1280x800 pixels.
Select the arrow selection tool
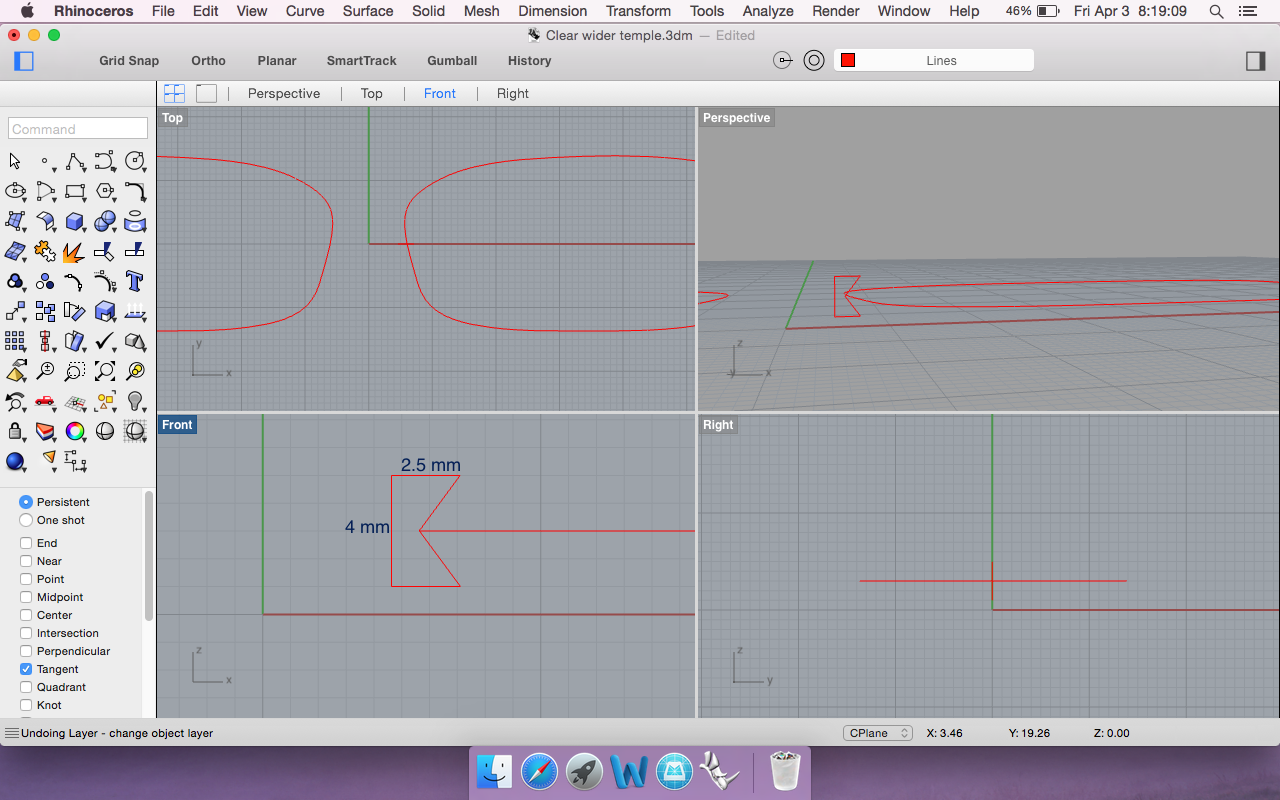click(x=15, y=161)
